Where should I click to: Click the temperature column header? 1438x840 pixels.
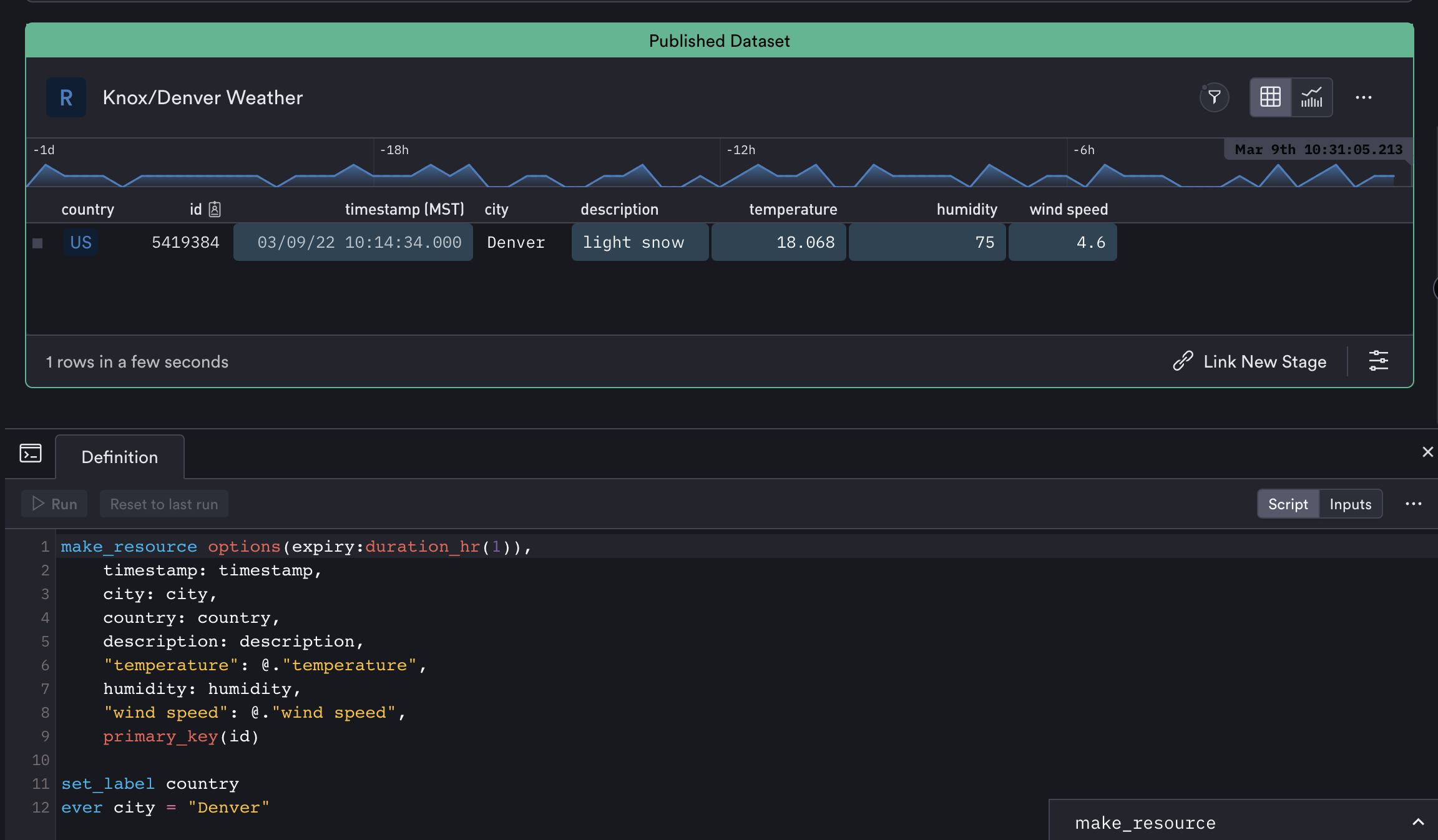793,209
